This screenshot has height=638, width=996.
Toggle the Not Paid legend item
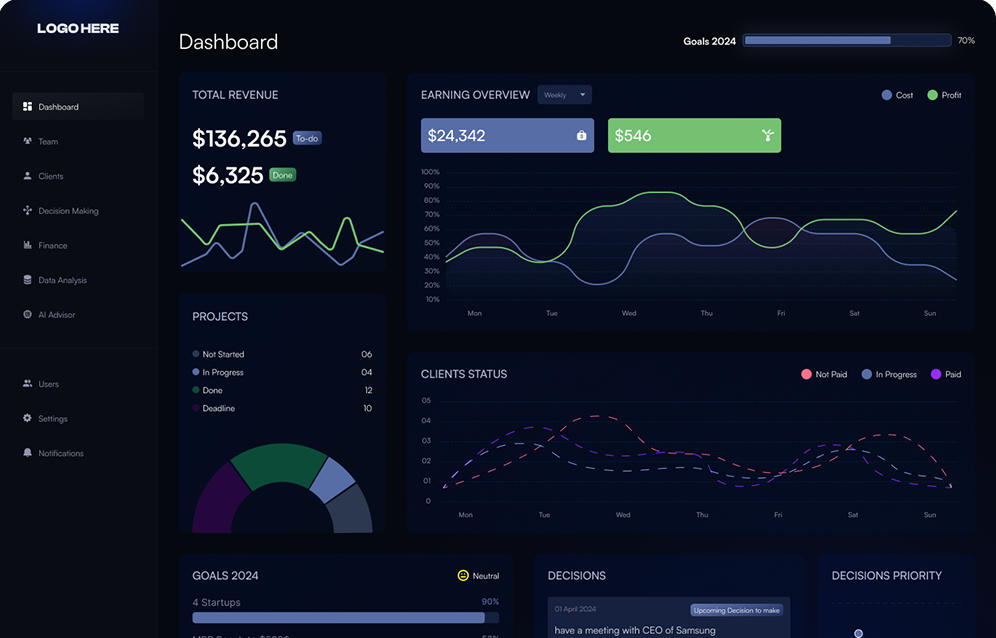823,374
